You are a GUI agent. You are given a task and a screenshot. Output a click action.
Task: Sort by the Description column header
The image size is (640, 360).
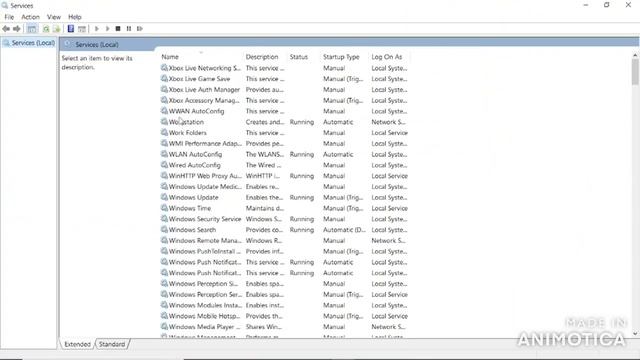point(266,57)
